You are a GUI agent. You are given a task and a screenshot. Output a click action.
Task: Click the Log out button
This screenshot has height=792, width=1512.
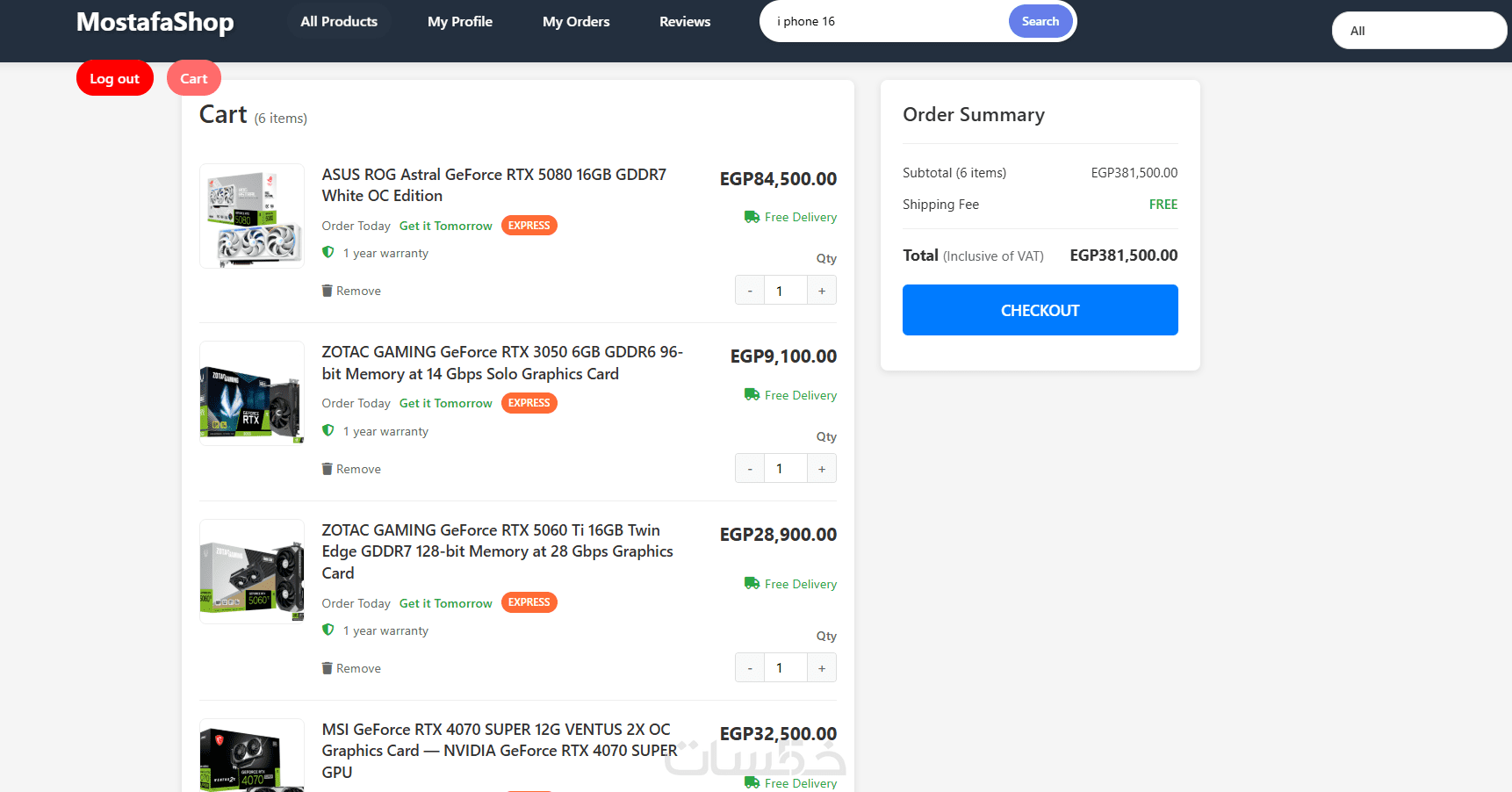click(115, 78)
